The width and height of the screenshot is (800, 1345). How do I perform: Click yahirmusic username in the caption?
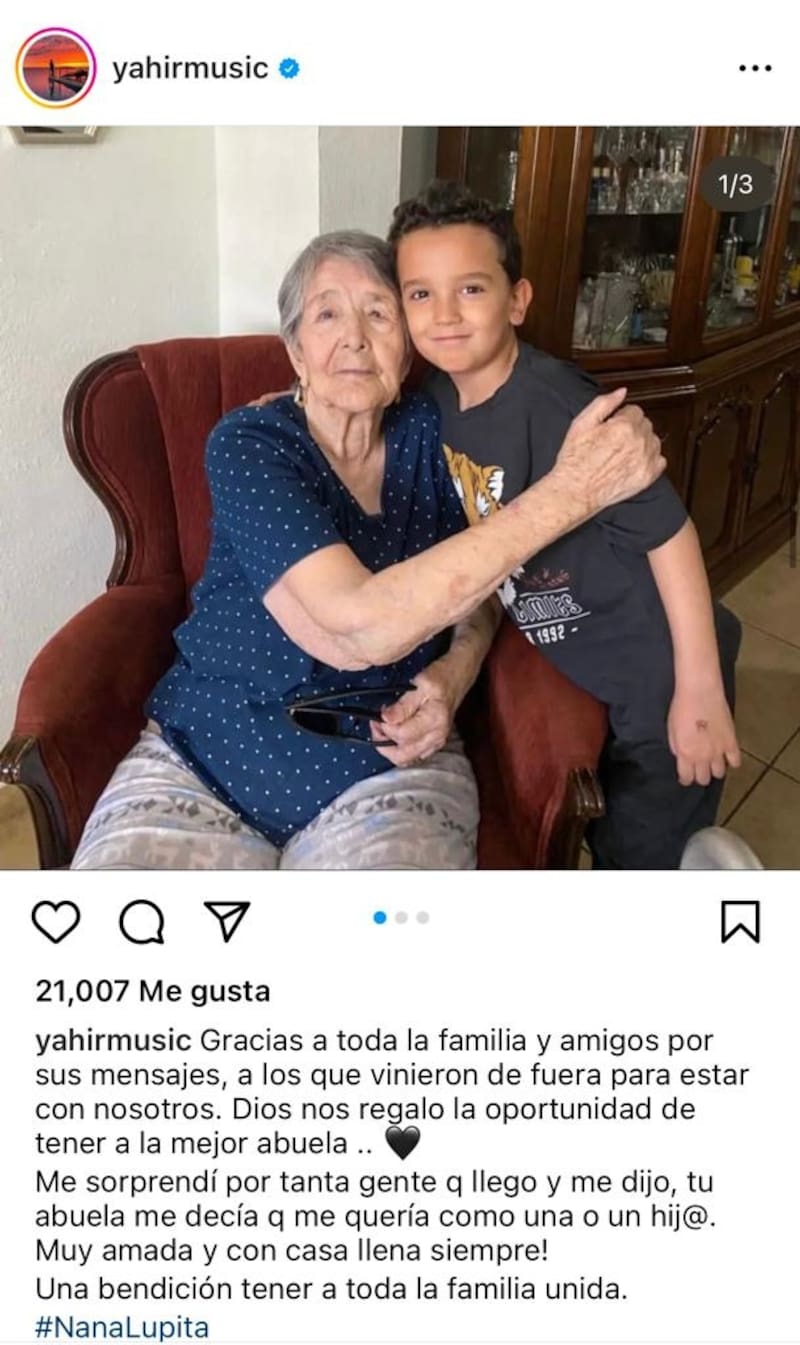pyautogui.click(x=112, y=1040)
